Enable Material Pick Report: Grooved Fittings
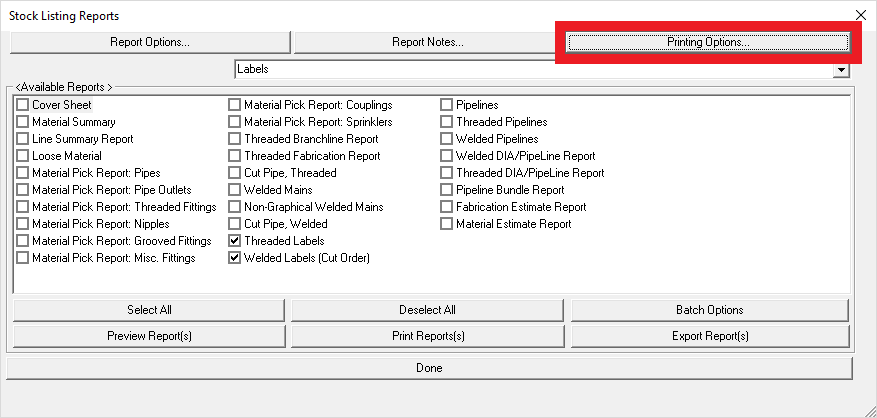 [22, 241]
